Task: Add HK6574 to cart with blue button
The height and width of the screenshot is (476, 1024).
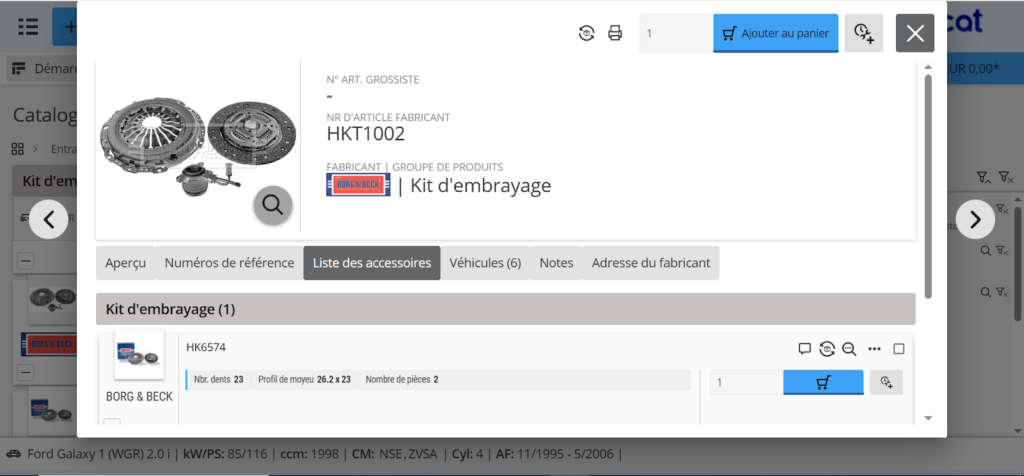Action: point(823,383)
